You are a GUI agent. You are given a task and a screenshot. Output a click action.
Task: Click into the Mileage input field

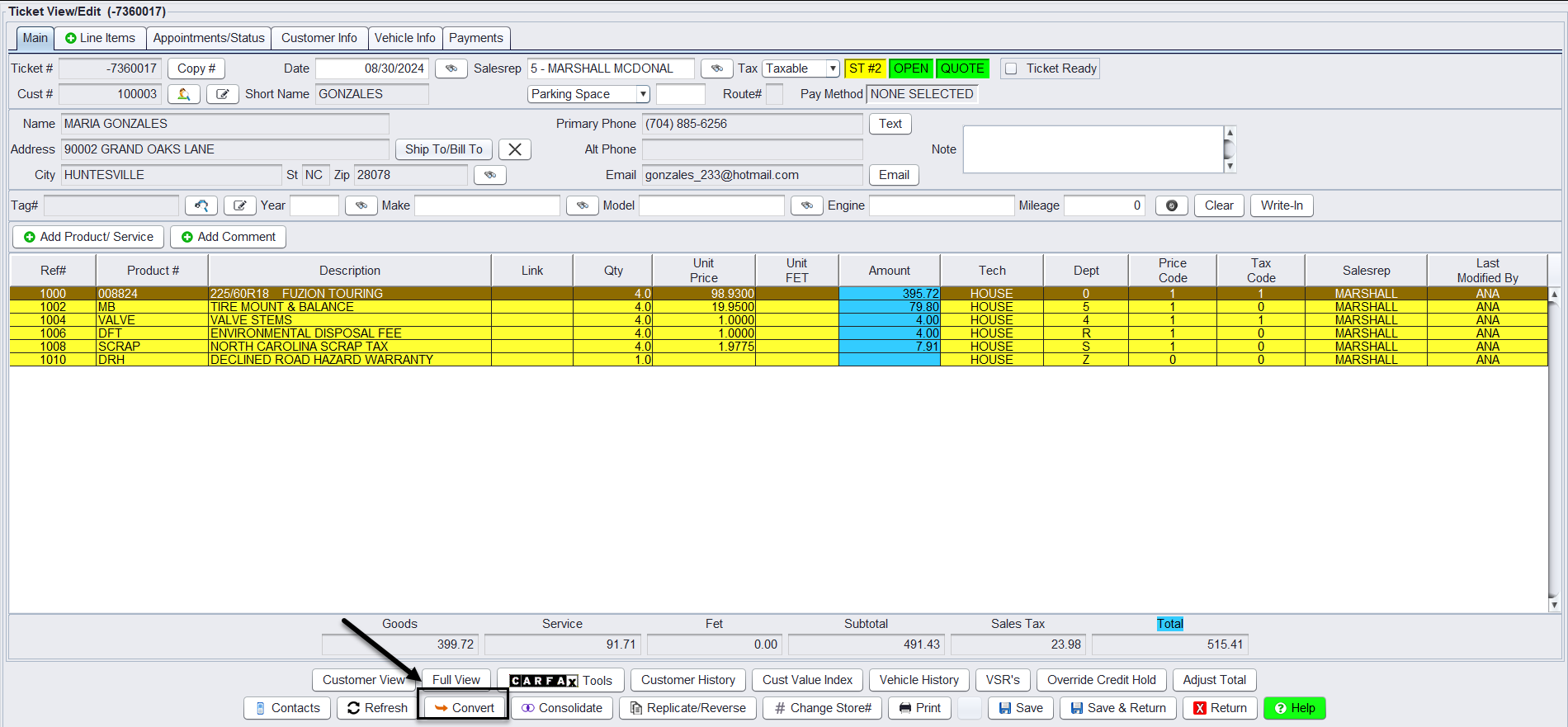pyautogui.click(x=1104, y=205)
